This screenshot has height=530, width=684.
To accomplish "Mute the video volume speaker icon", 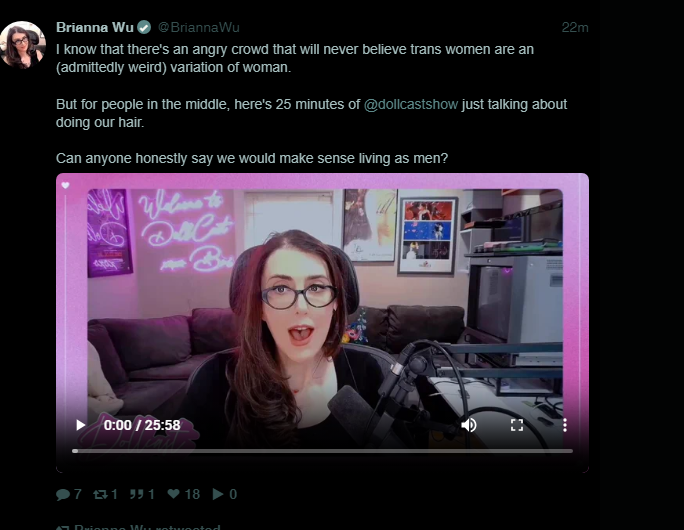I will (x=469, y=425).
